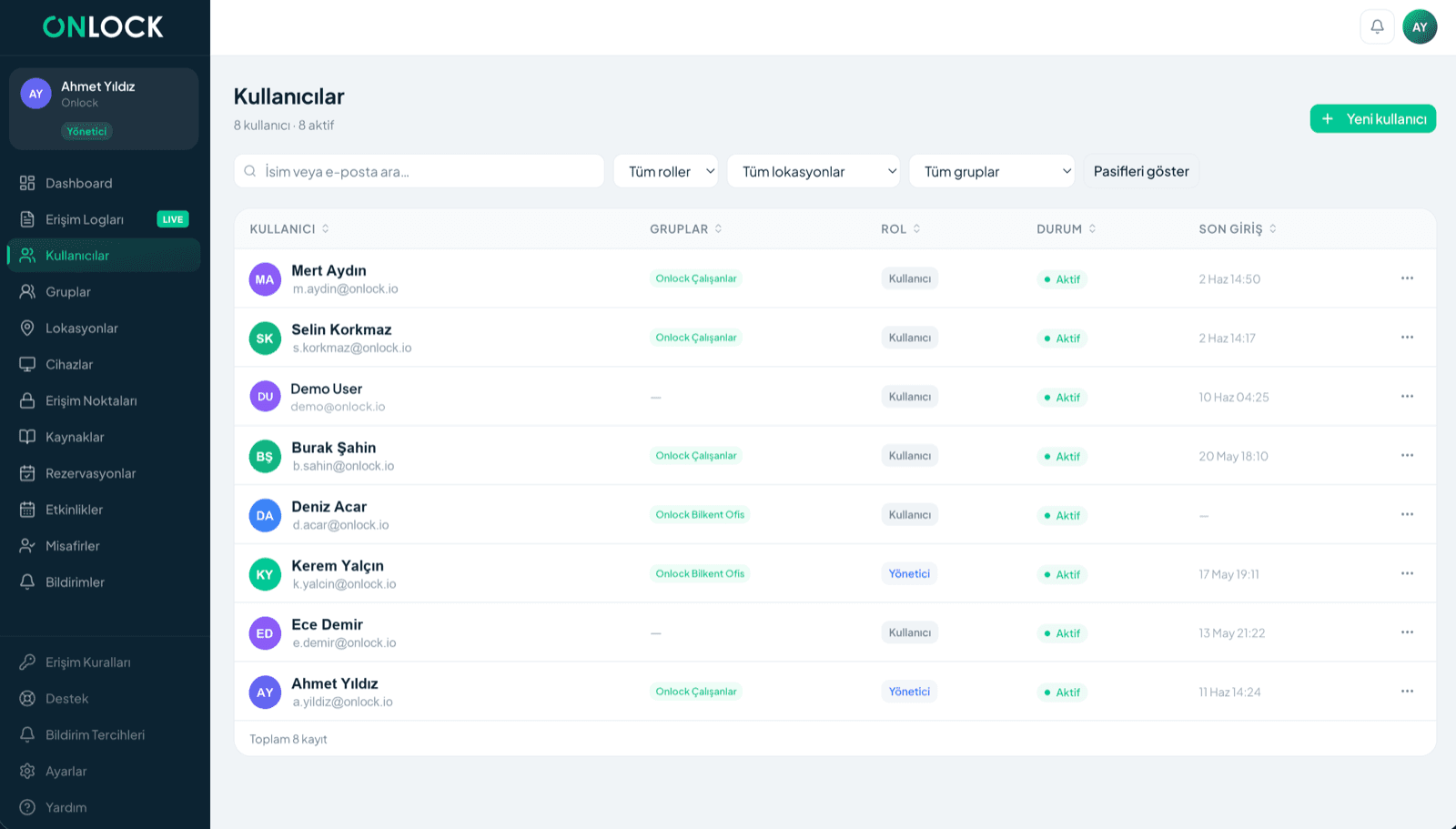This screenshot has width=1456, height=829.
Task: Open Lokasyonlar in the sidebar
Action: 104,329
